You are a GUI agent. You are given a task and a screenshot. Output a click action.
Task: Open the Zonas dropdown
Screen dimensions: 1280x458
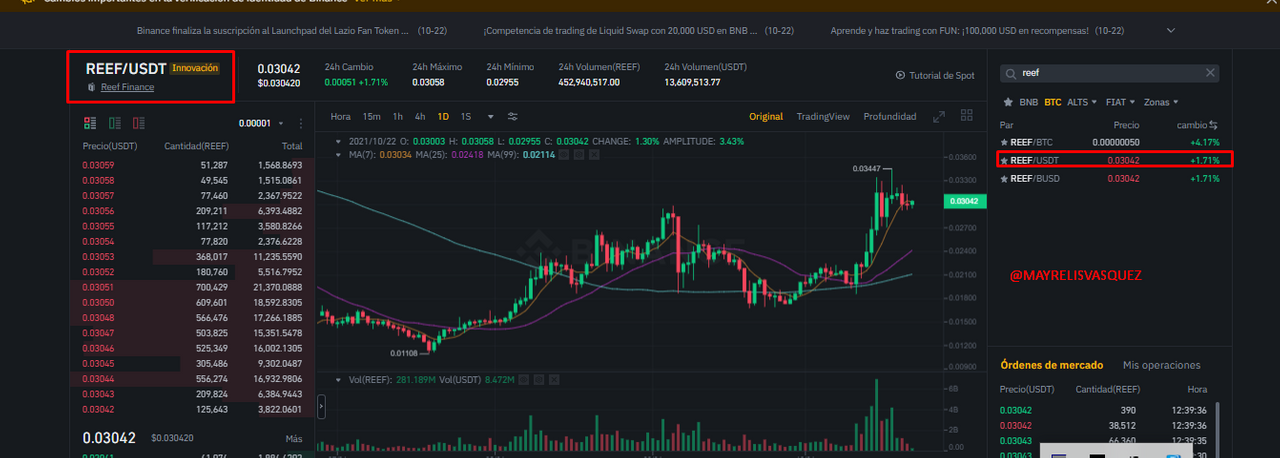click(x=1161, y=102)
